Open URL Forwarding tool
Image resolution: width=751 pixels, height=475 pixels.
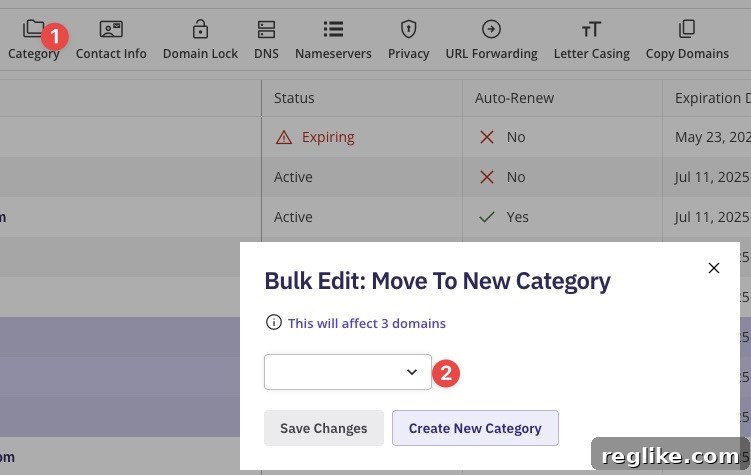point(491,40)
